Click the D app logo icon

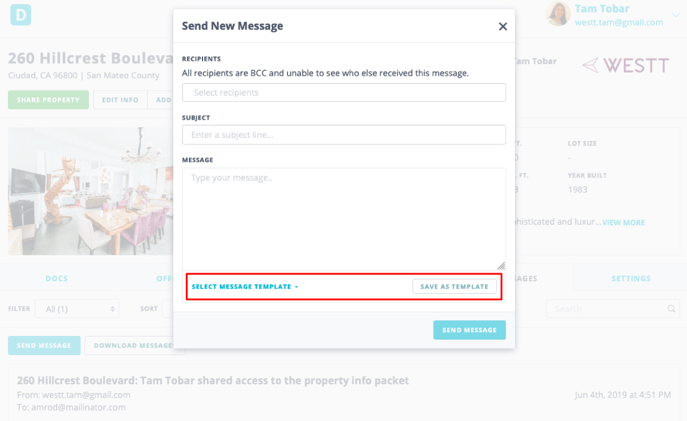coord(21,15)
